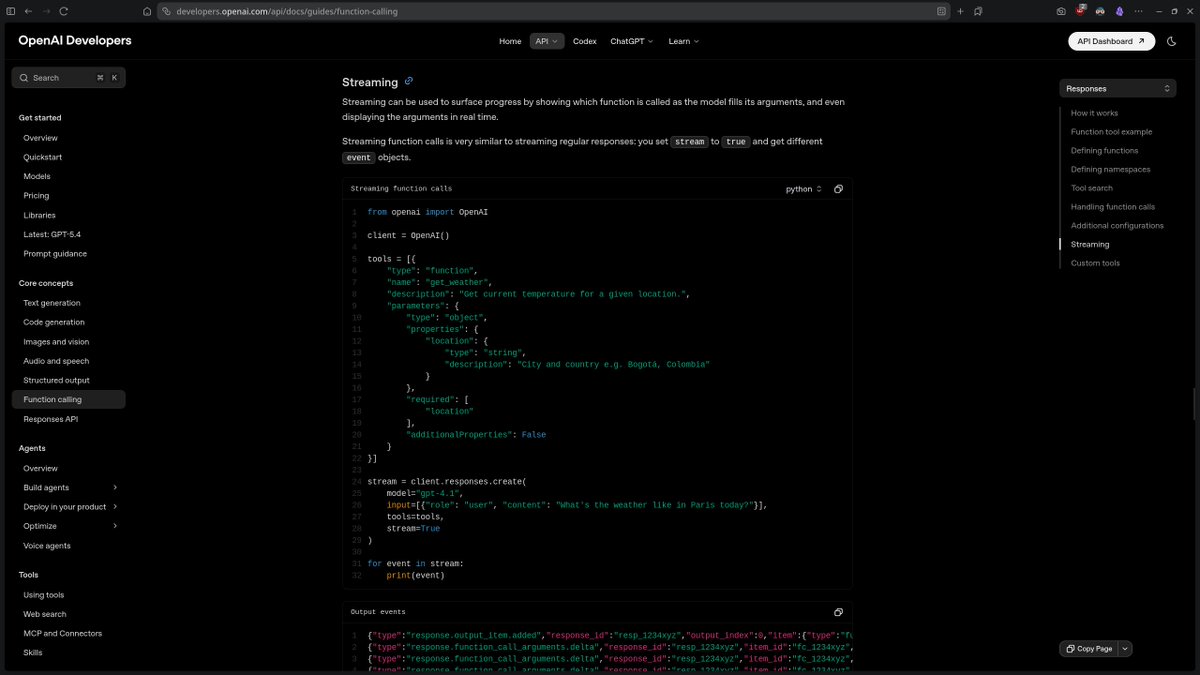Toggle dark mode with the moon icon

1172,41
